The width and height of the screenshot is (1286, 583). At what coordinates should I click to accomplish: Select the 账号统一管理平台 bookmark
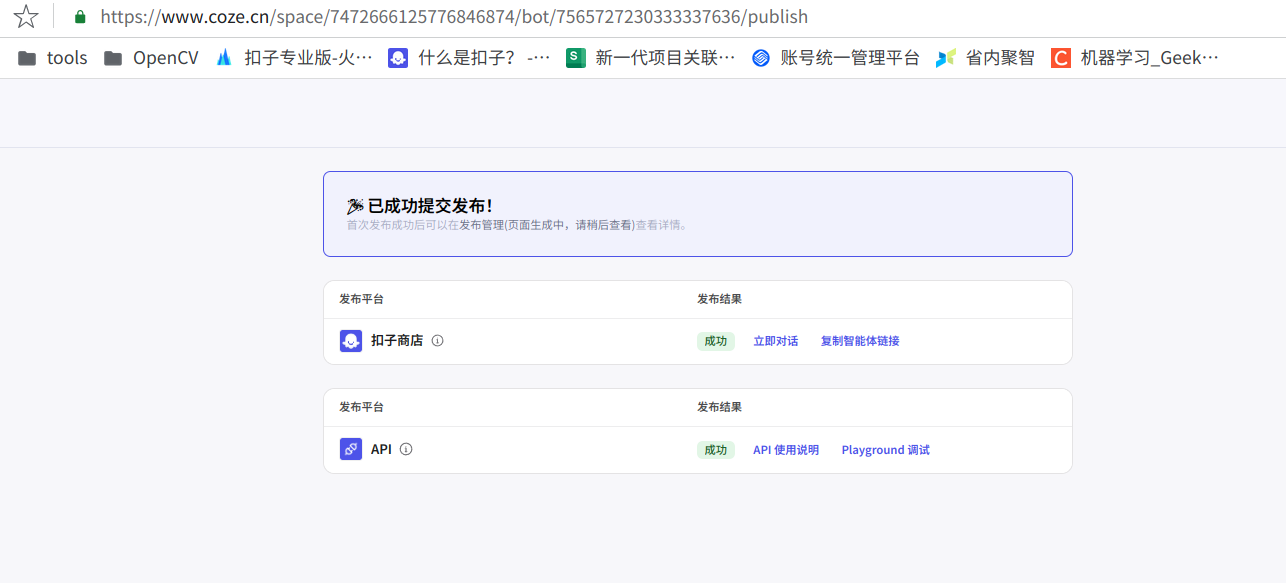[x=838, y=57]
